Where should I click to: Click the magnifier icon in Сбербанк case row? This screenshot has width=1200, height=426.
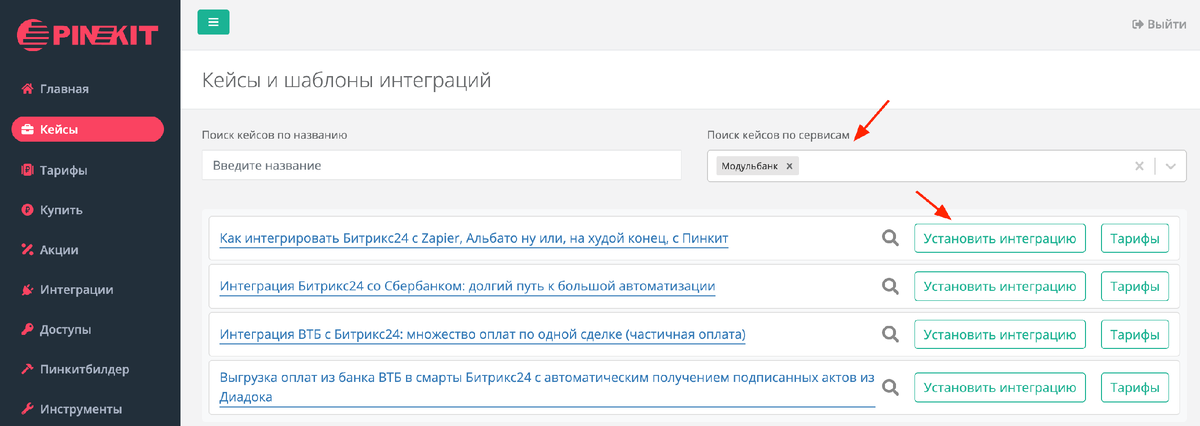point(890,286)
